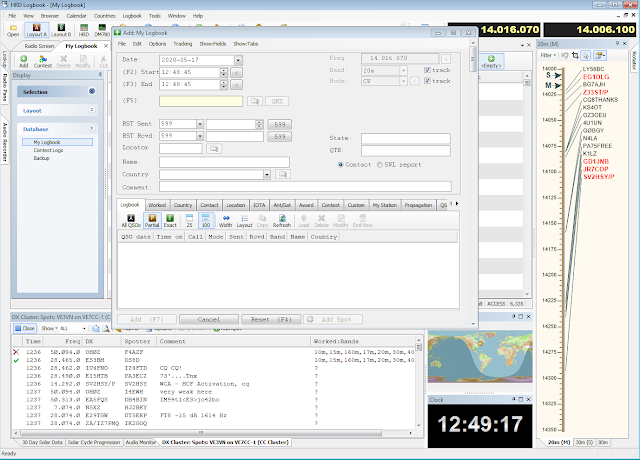Select Backup in Database tree
The width and height of the screenshot is (640, 460).
point(41,158)
